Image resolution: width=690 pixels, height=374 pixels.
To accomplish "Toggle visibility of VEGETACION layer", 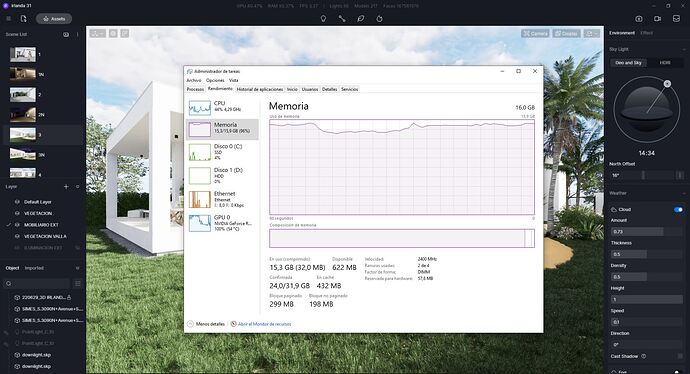I will tap(17, 213).
